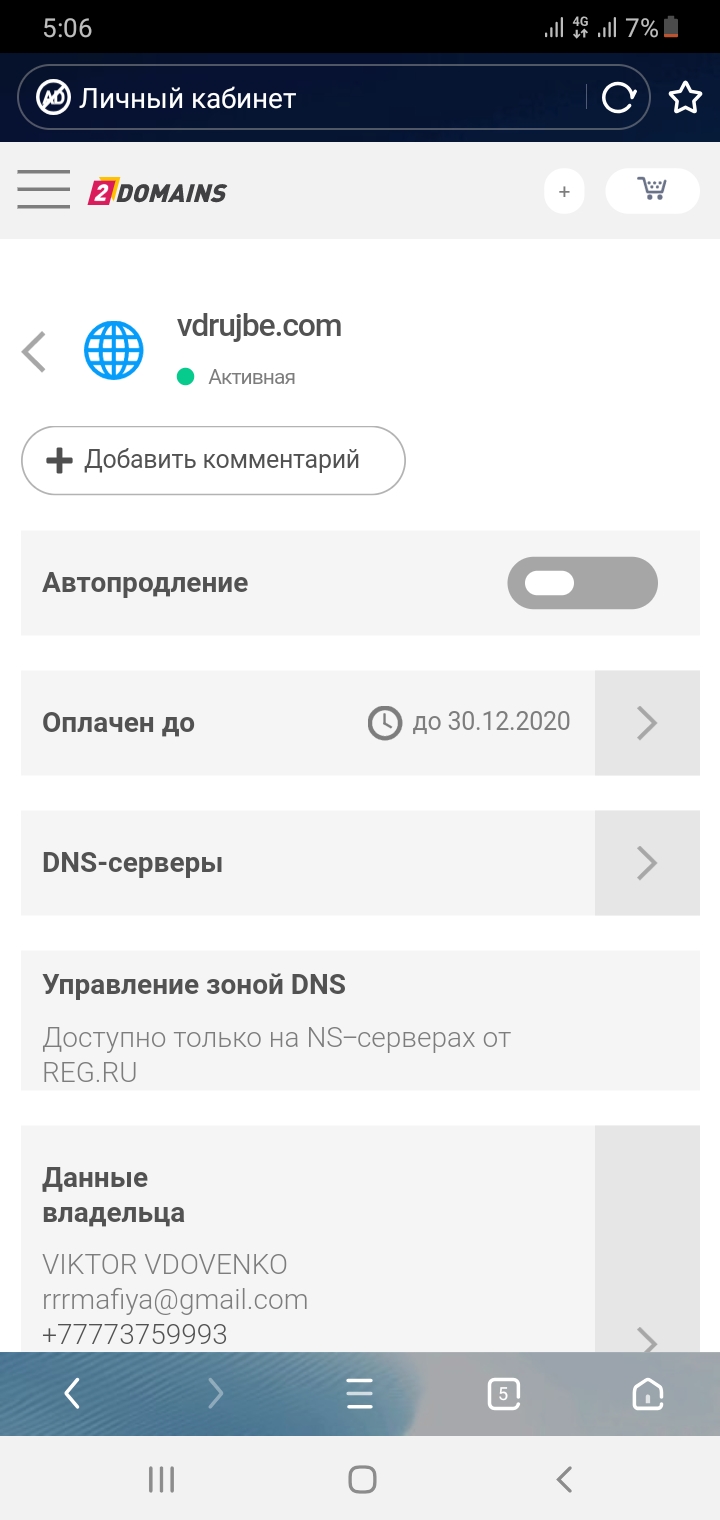This screenshot has height=1520, width=720.
Task: Click Добавить комментарий button
Action: pyautogui.click(x=213, y=460)
